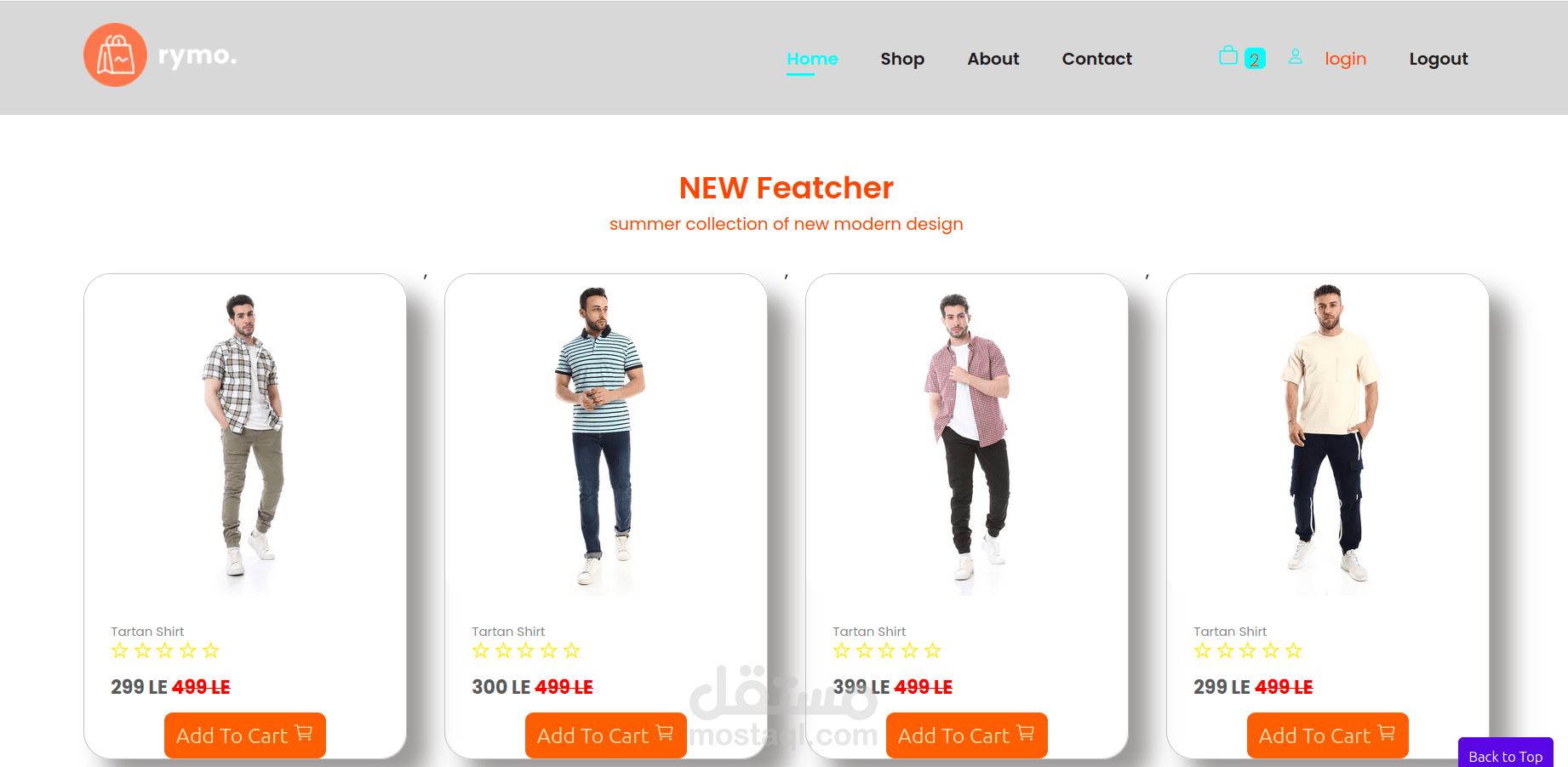Click the rymo shopping bag logo
The image size is (1568, 767).
[115, 55]
